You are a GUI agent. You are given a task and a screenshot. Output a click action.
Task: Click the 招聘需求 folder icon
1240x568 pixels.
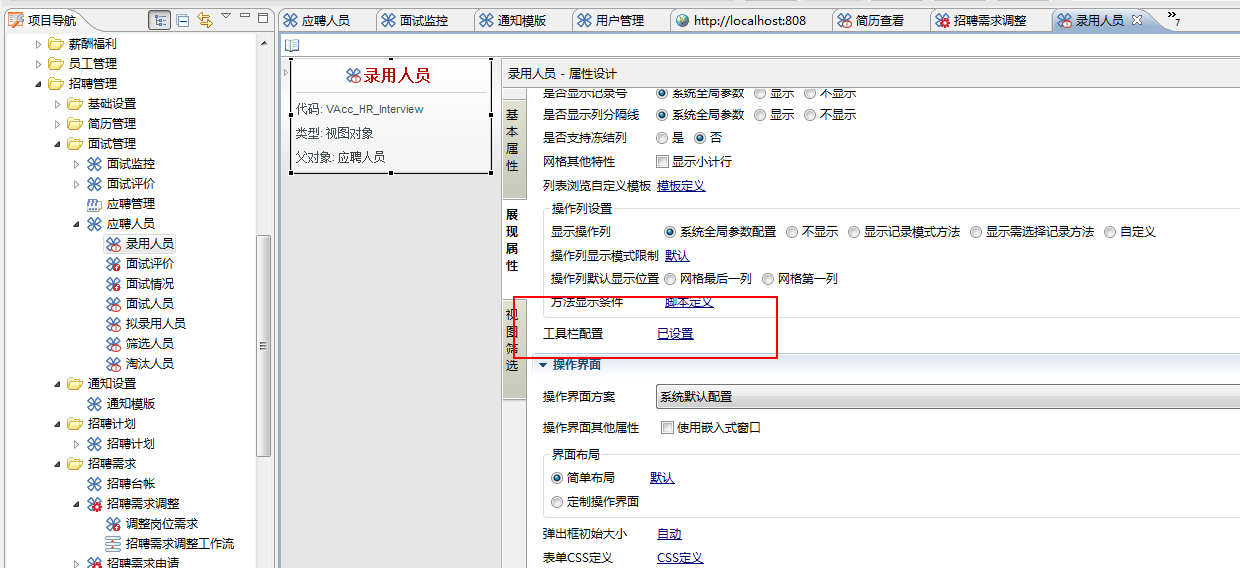point(75,463)
